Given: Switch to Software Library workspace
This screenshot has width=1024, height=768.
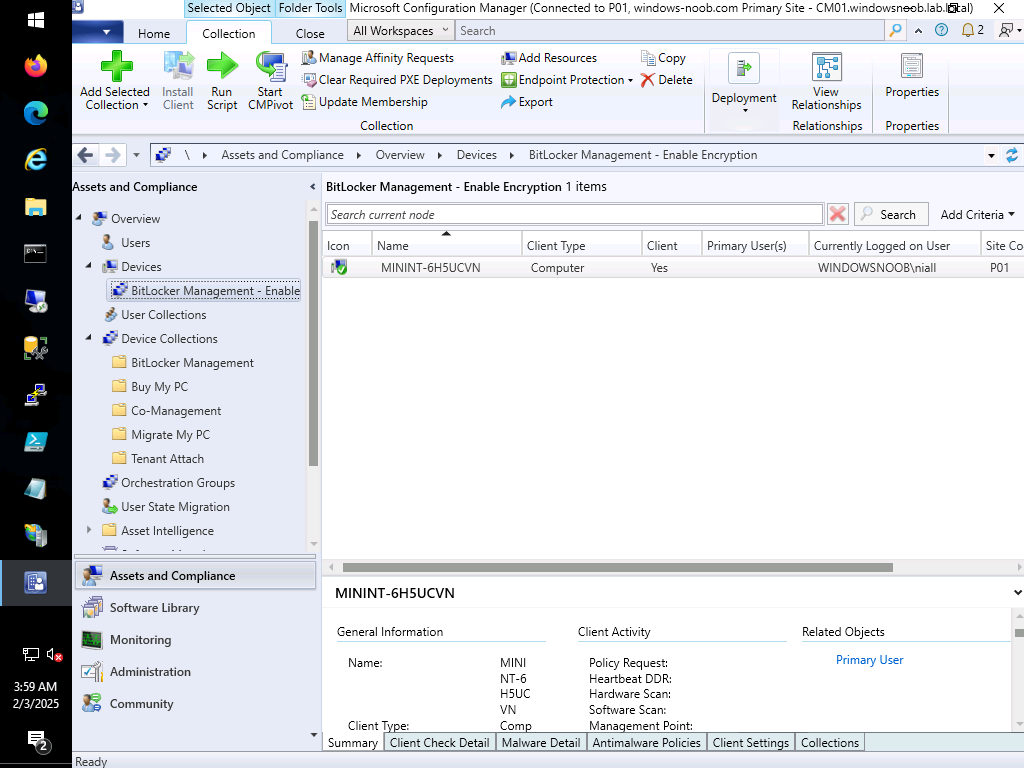Looking at the screenshot, I should (196, 608).
